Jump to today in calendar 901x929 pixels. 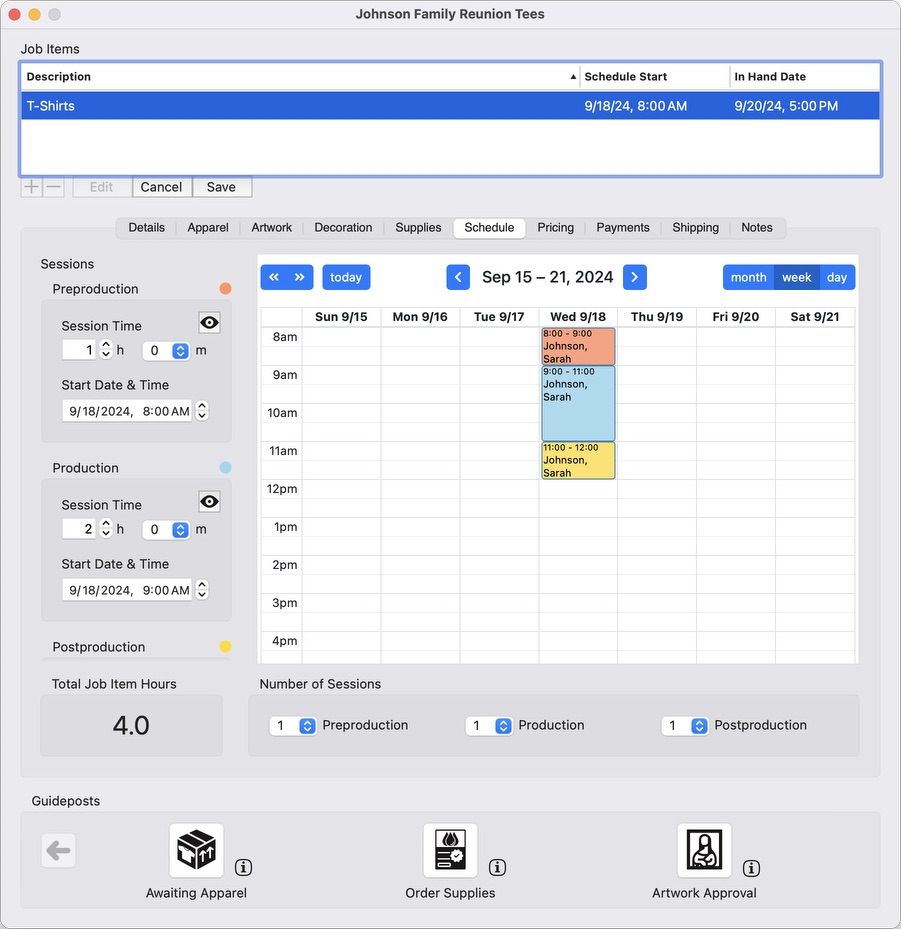[x=346, y=277]
